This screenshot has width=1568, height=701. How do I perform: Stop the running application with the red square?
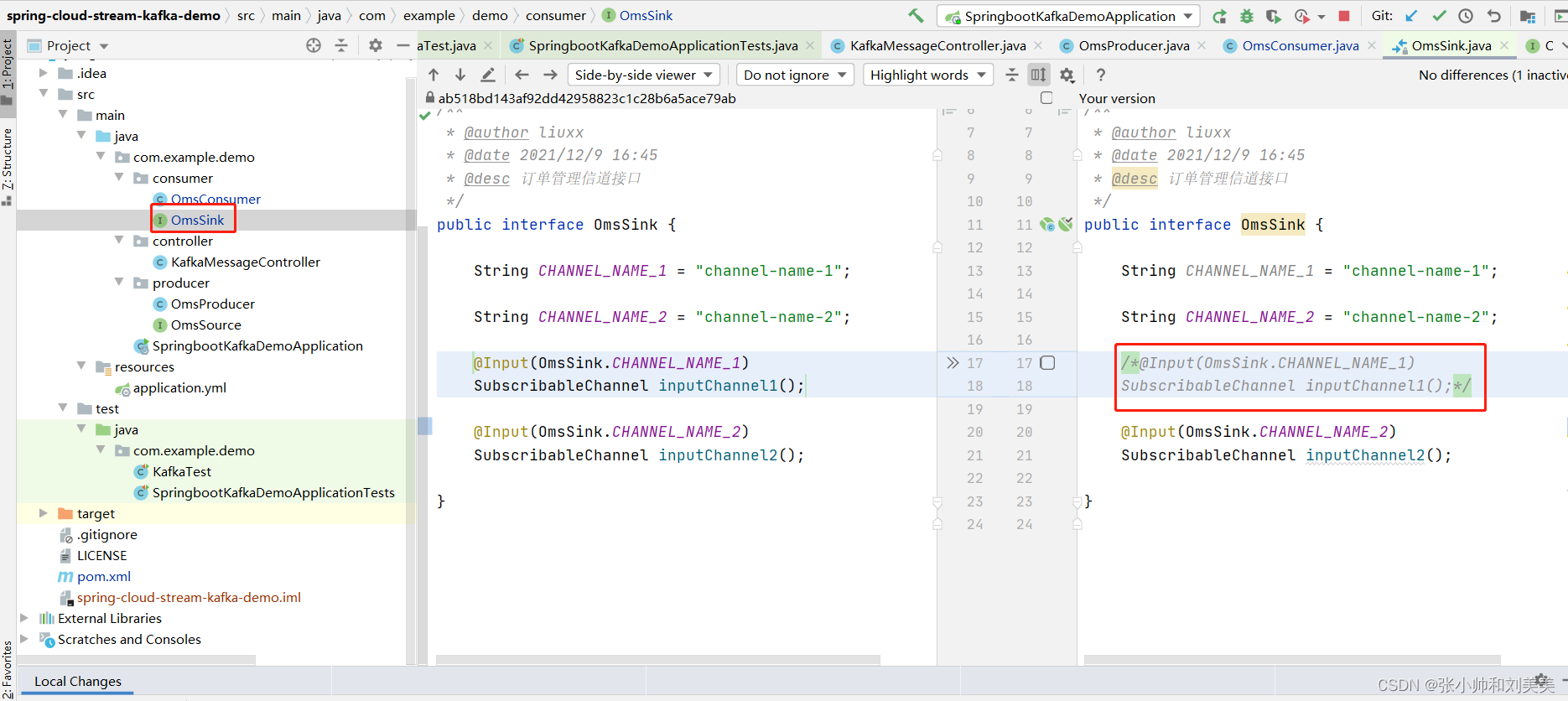click(1344, 16)
